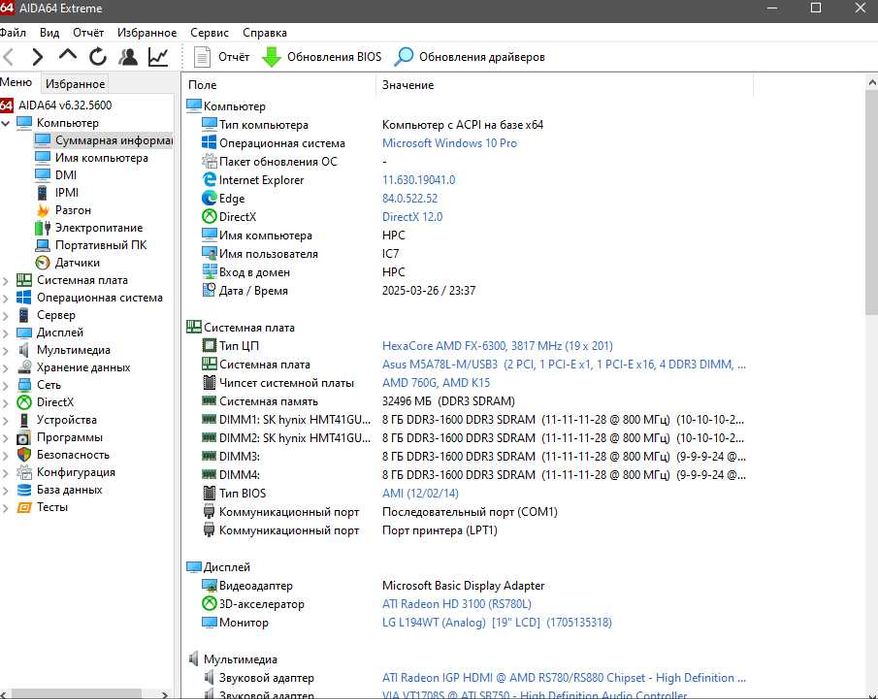Image resolution: width=878 pixels, height=699 pixels.
Task: Click the flame icon next to Разгон
Action: click(43, 210)
